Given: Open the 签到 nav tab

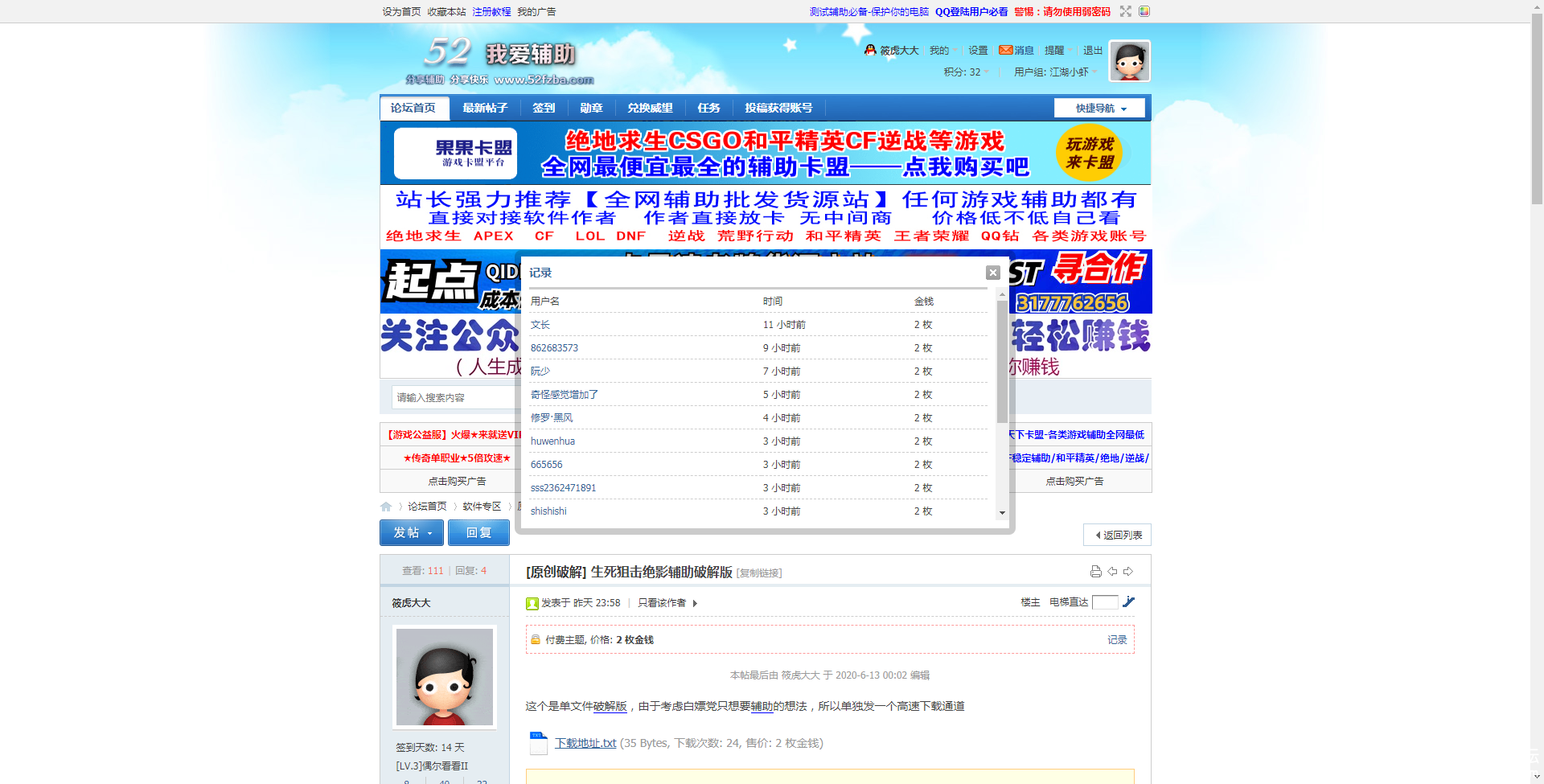Looking at the screenshot, I should pos(544,108).
